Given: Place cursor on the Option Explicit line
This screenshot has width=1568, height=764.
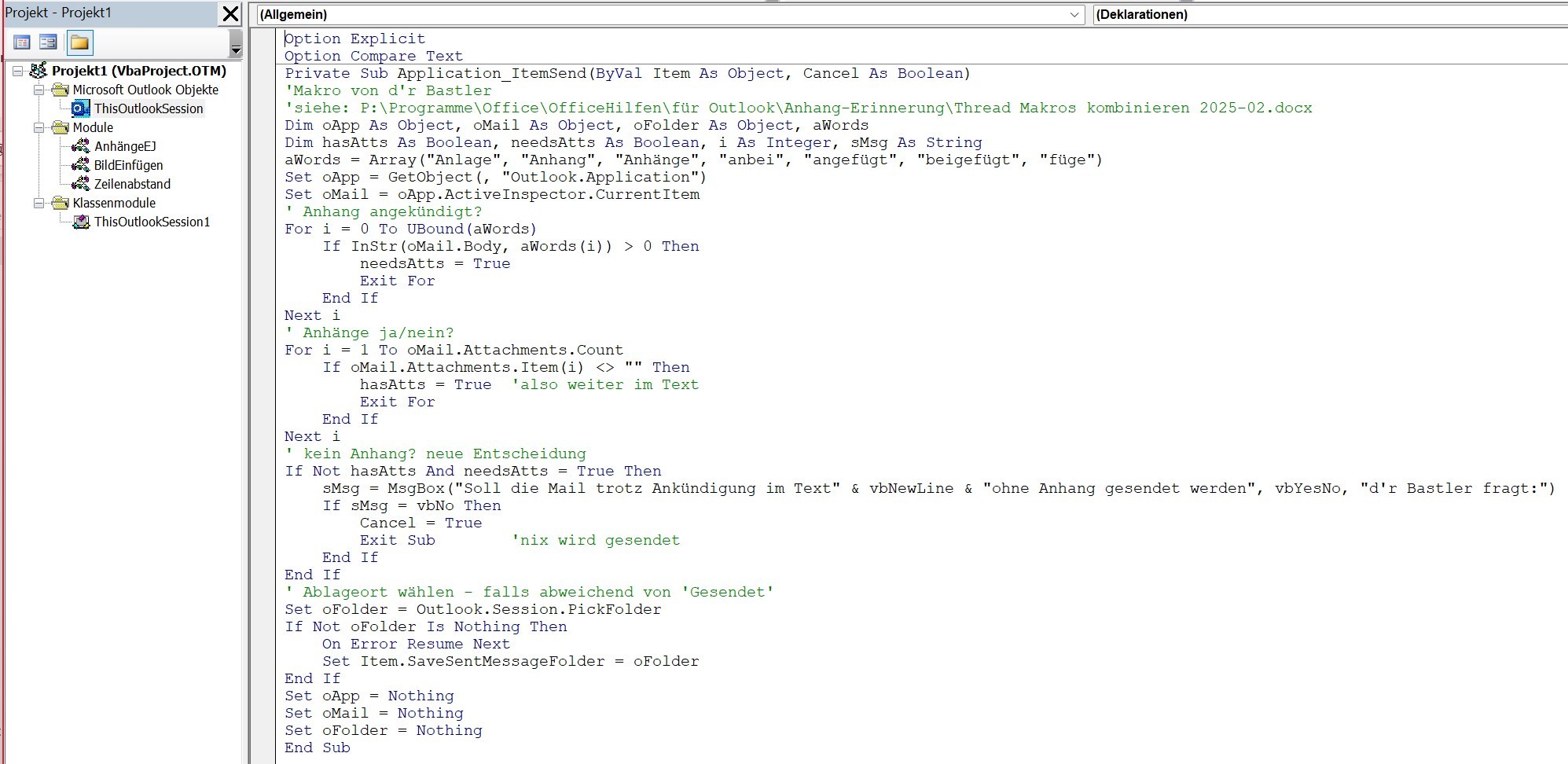Looking at the screenshot, I should coord(354,39).
